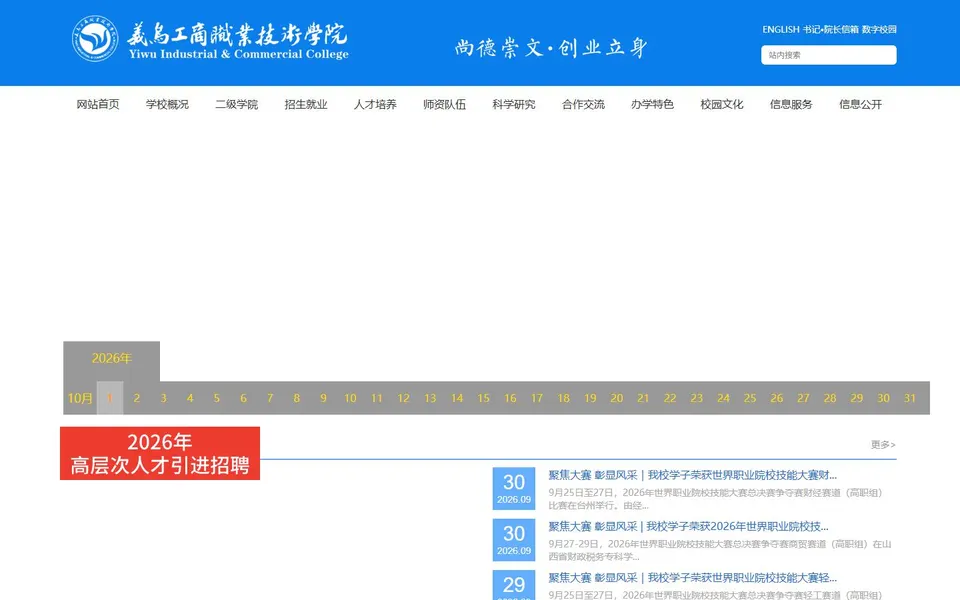Image resolution: width=960 pixels, height=600 pixels.
Task: Select day 29 in the calendar
Action: click(x=857, y=398)
